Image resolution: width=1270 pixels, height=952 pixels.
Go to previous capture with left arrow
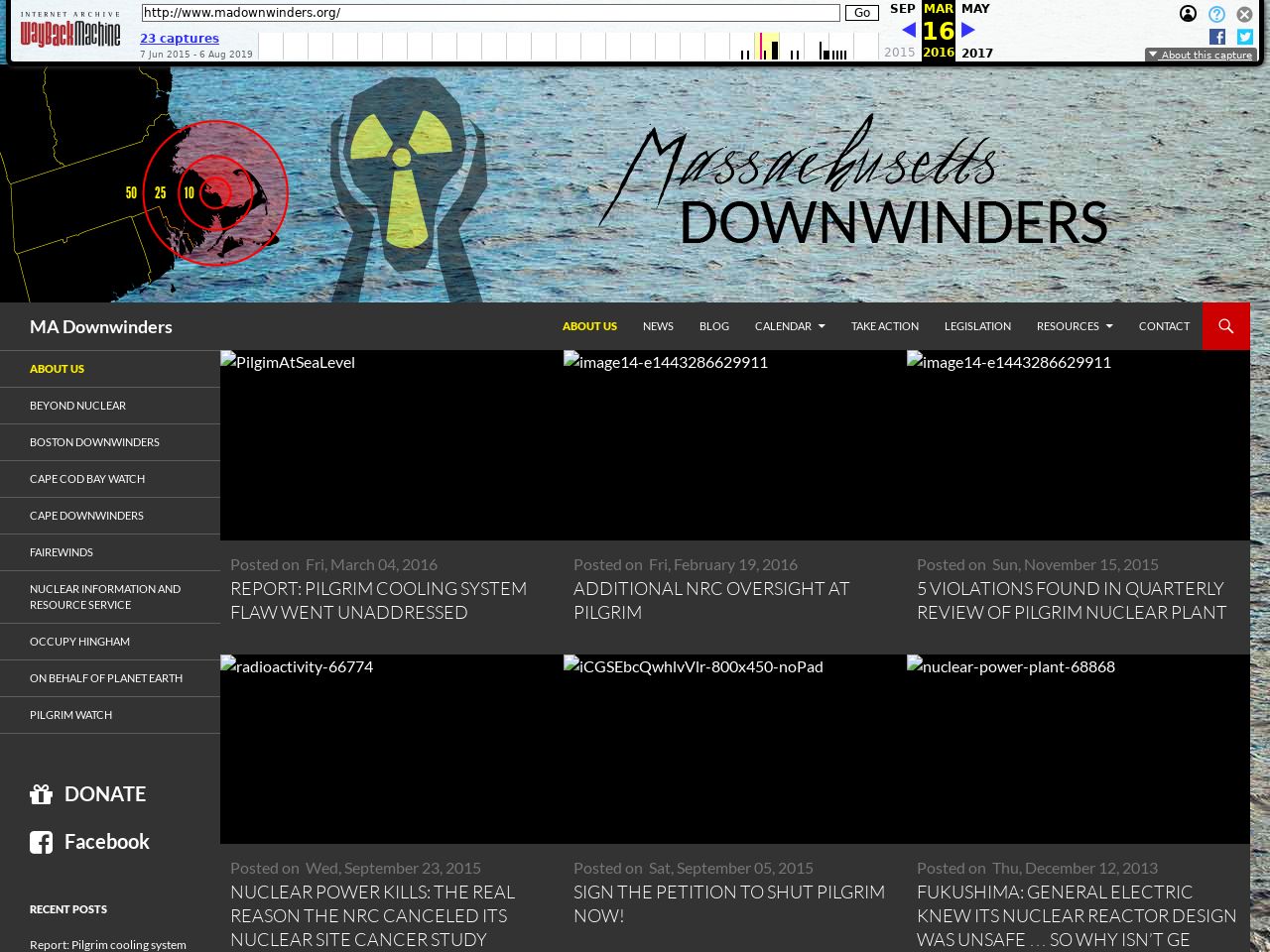(908, 30)
